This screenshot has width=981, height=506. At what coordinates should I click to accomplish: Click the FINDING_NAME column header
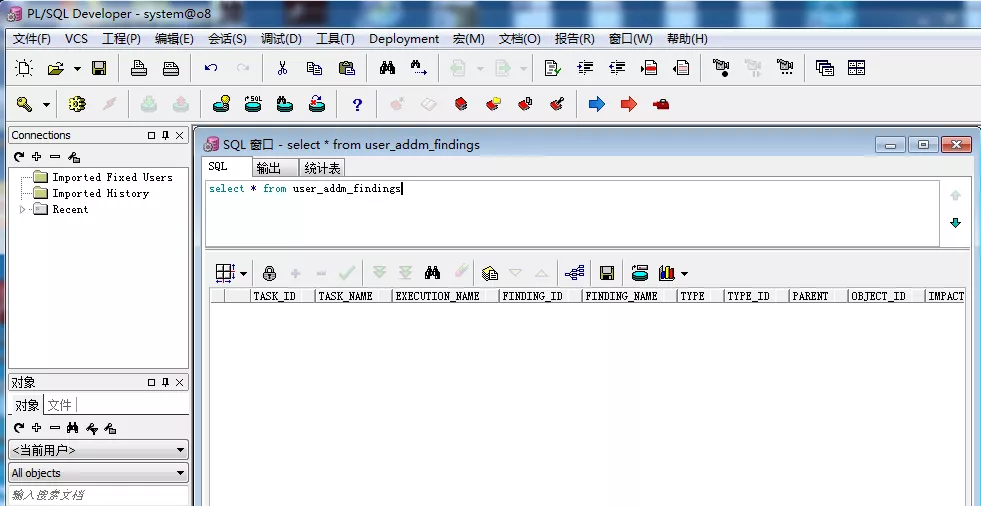pyautogui.click(x=629, y=296)
